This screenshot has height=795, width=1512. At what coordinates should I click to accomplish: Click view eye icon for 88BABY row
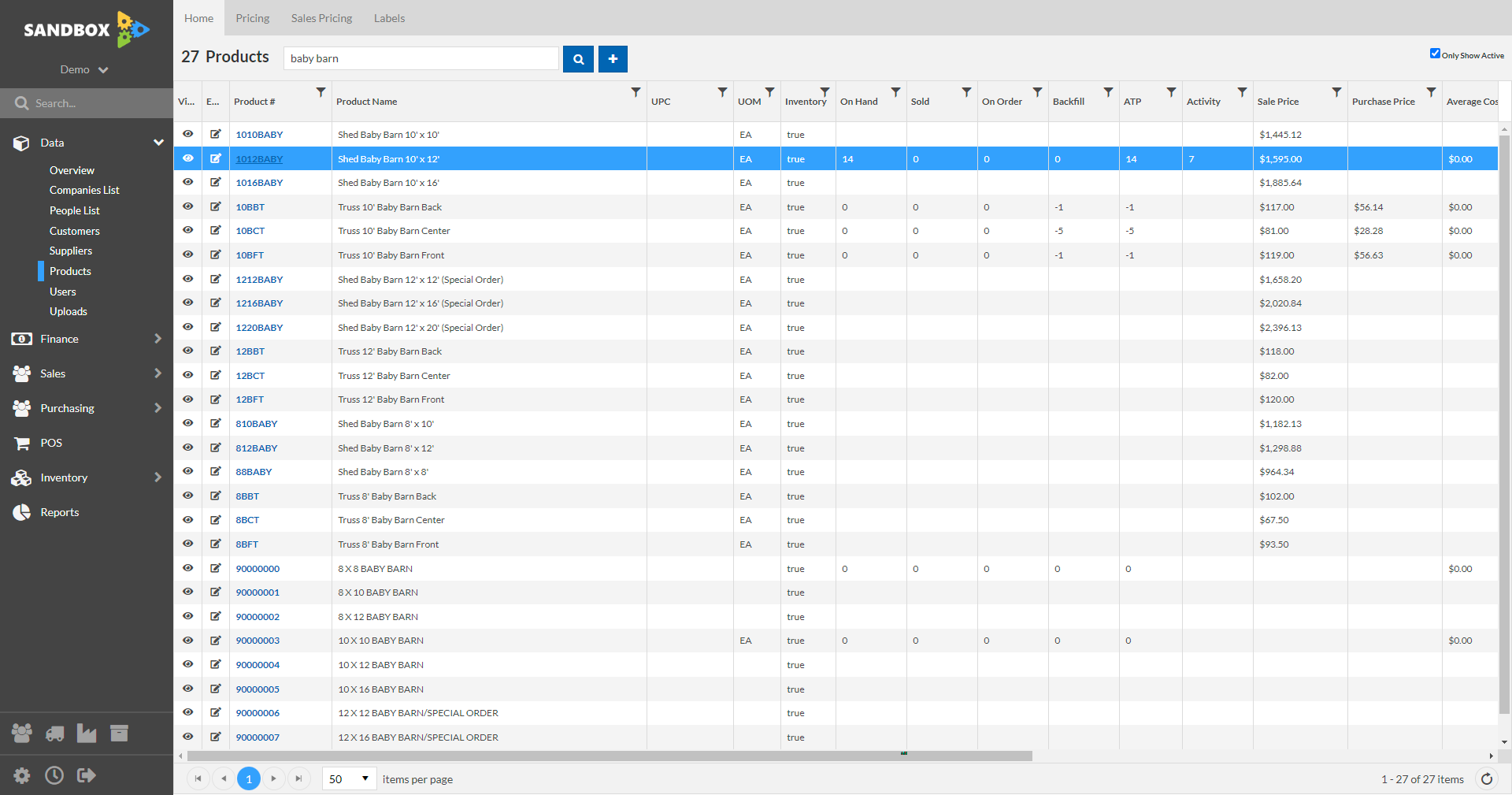(x=187, y=471)
